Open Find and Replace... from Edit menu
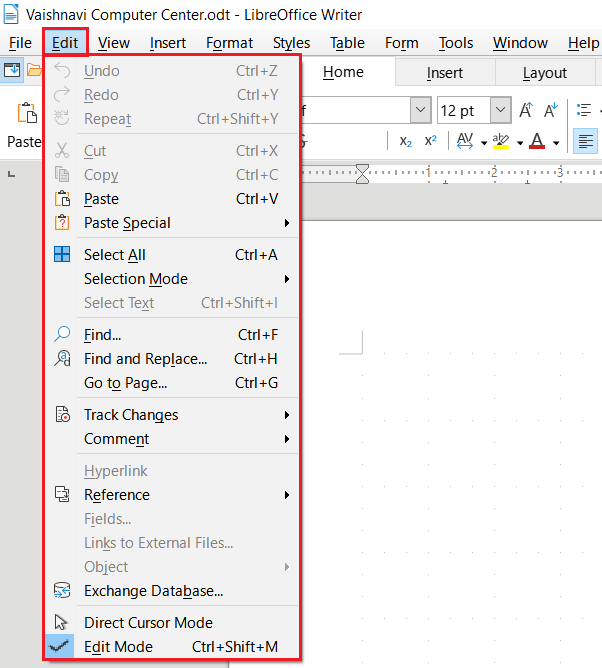602x668 pixels. point(172,359)
